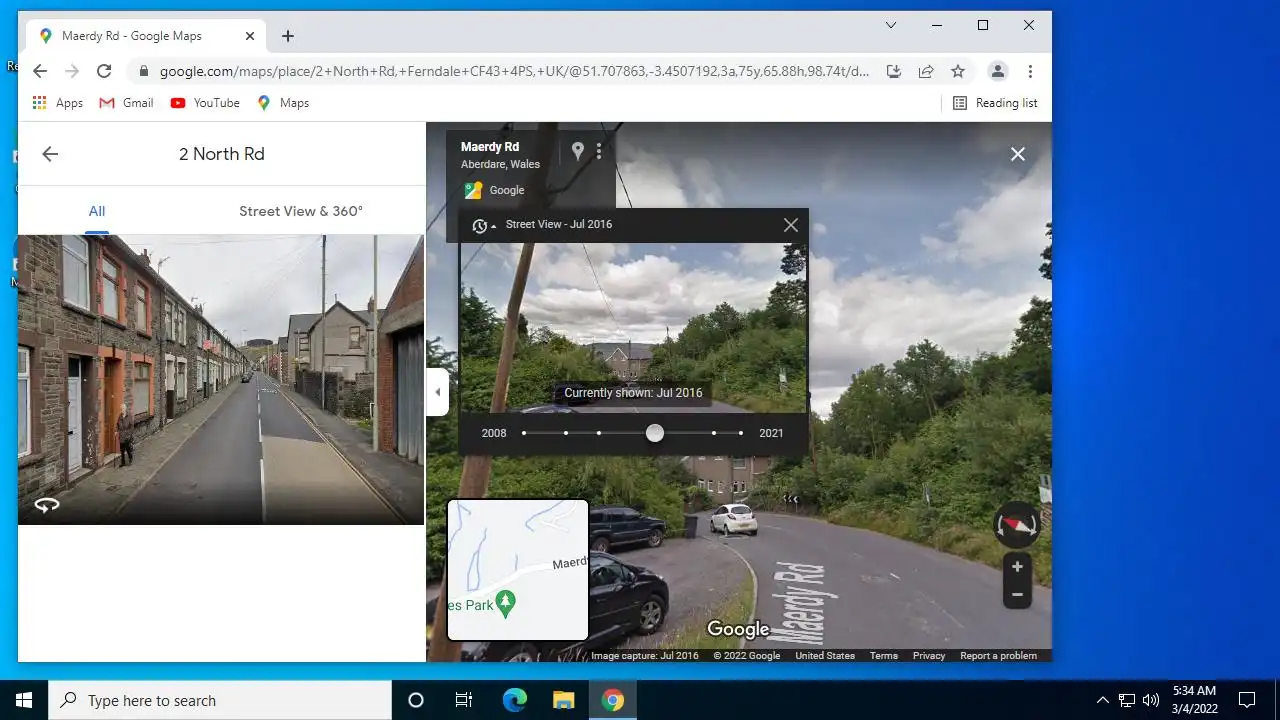This screenshot has width=1280, height=720.
Task: Open the network status tray icon
Action: point(1127,700)
